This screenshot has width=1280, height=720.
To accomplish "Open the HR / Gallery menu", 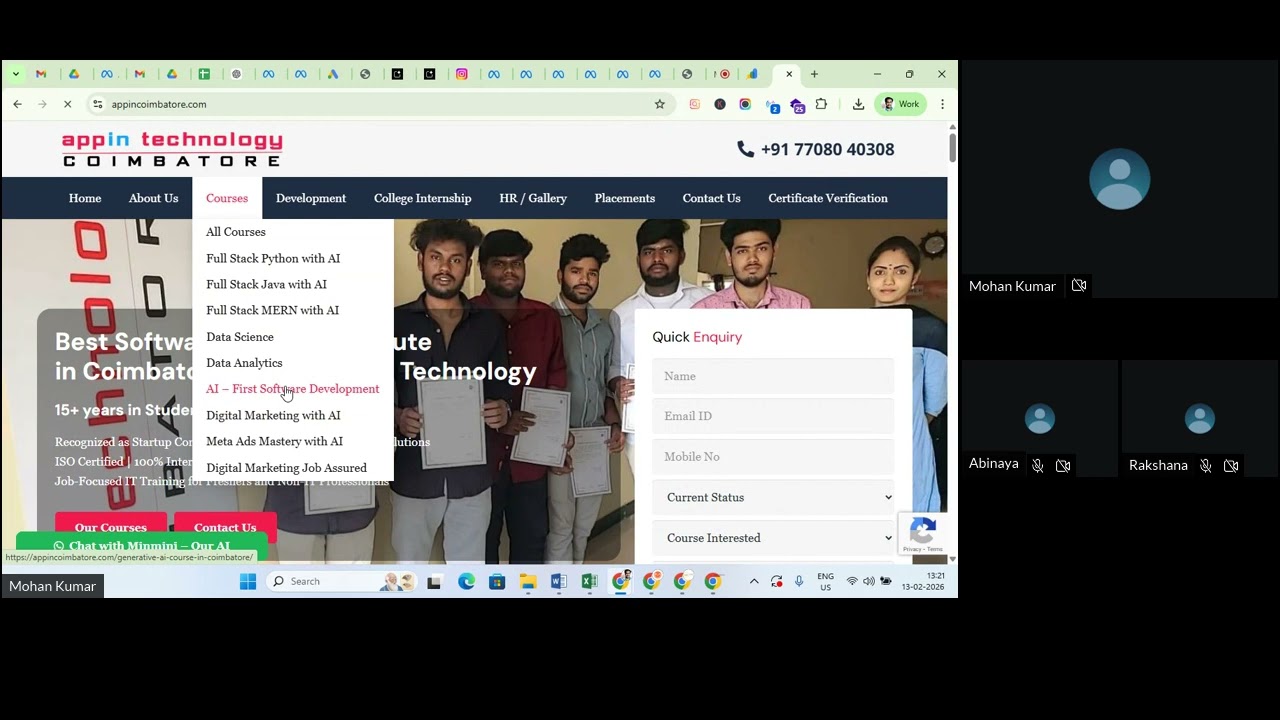I will tap(533, 198).
